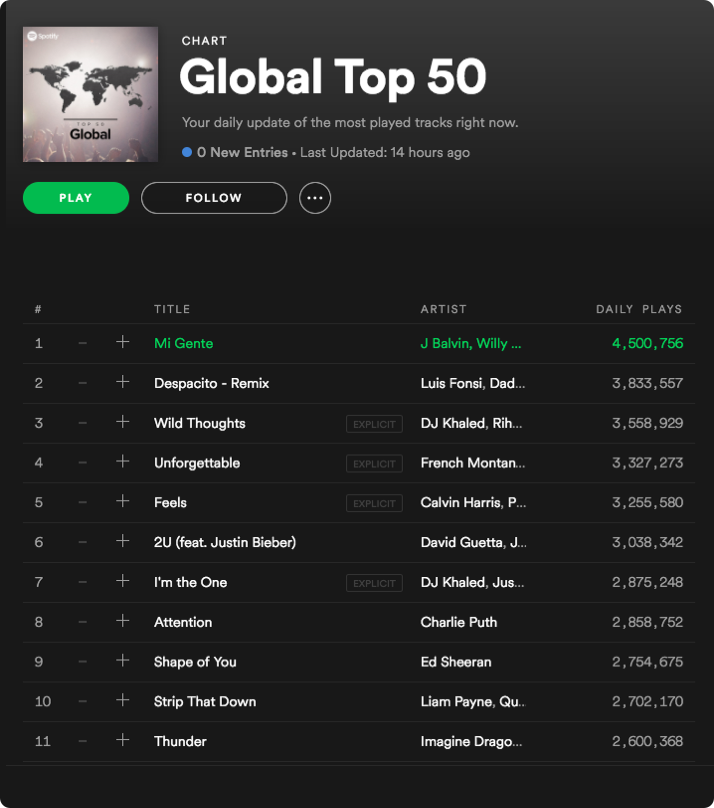
Task: Select the Mi Gente track title
Action: click(183, 343)
